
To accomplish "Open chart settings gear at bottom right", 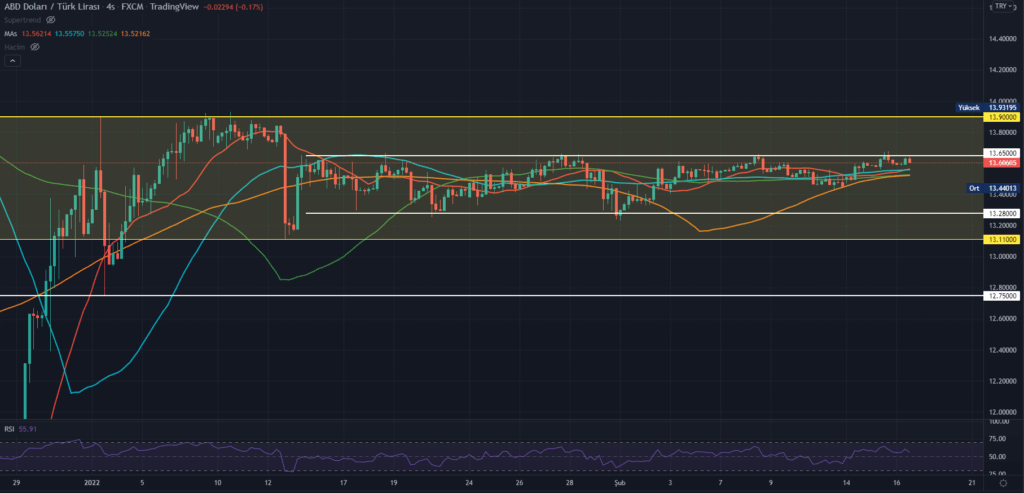I will coord(1002,482).
